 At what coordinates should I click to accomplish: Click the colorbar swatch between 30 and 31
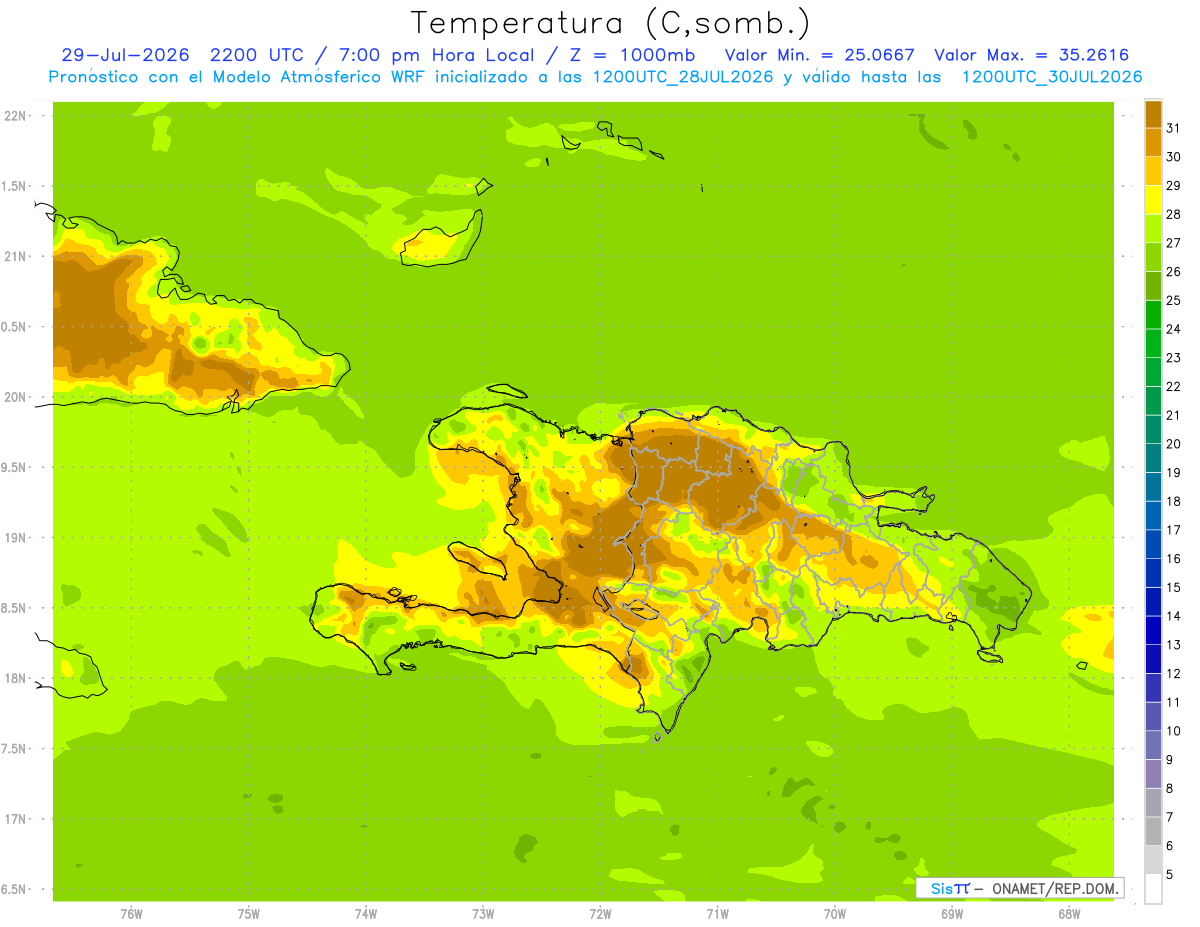pos(1153,143)
